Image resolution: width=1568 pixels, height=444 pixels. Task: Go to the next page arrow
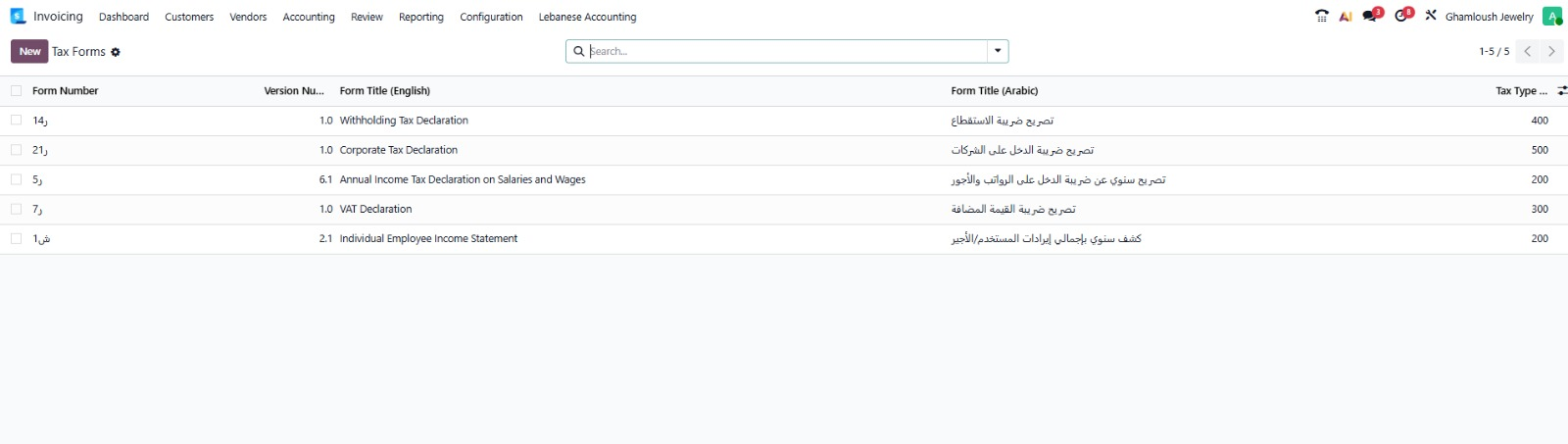point(1551,51)
